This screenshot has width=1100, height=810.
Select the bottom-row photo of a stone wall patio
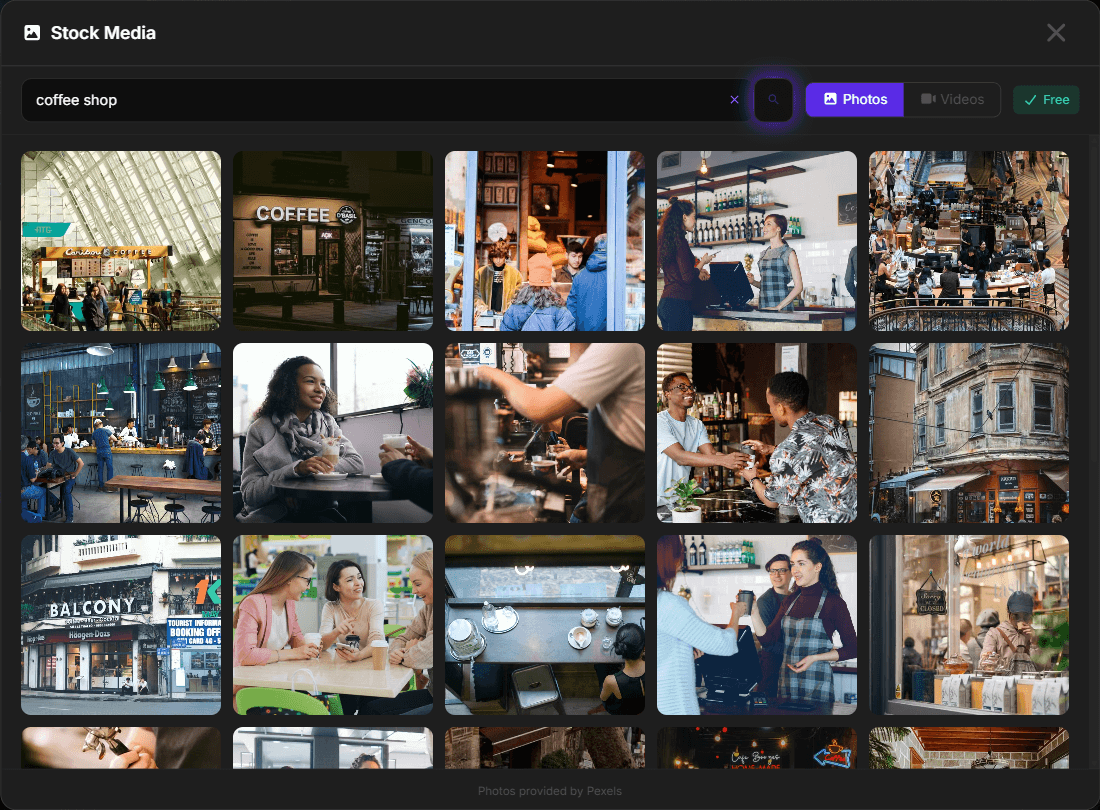point(544,748)
